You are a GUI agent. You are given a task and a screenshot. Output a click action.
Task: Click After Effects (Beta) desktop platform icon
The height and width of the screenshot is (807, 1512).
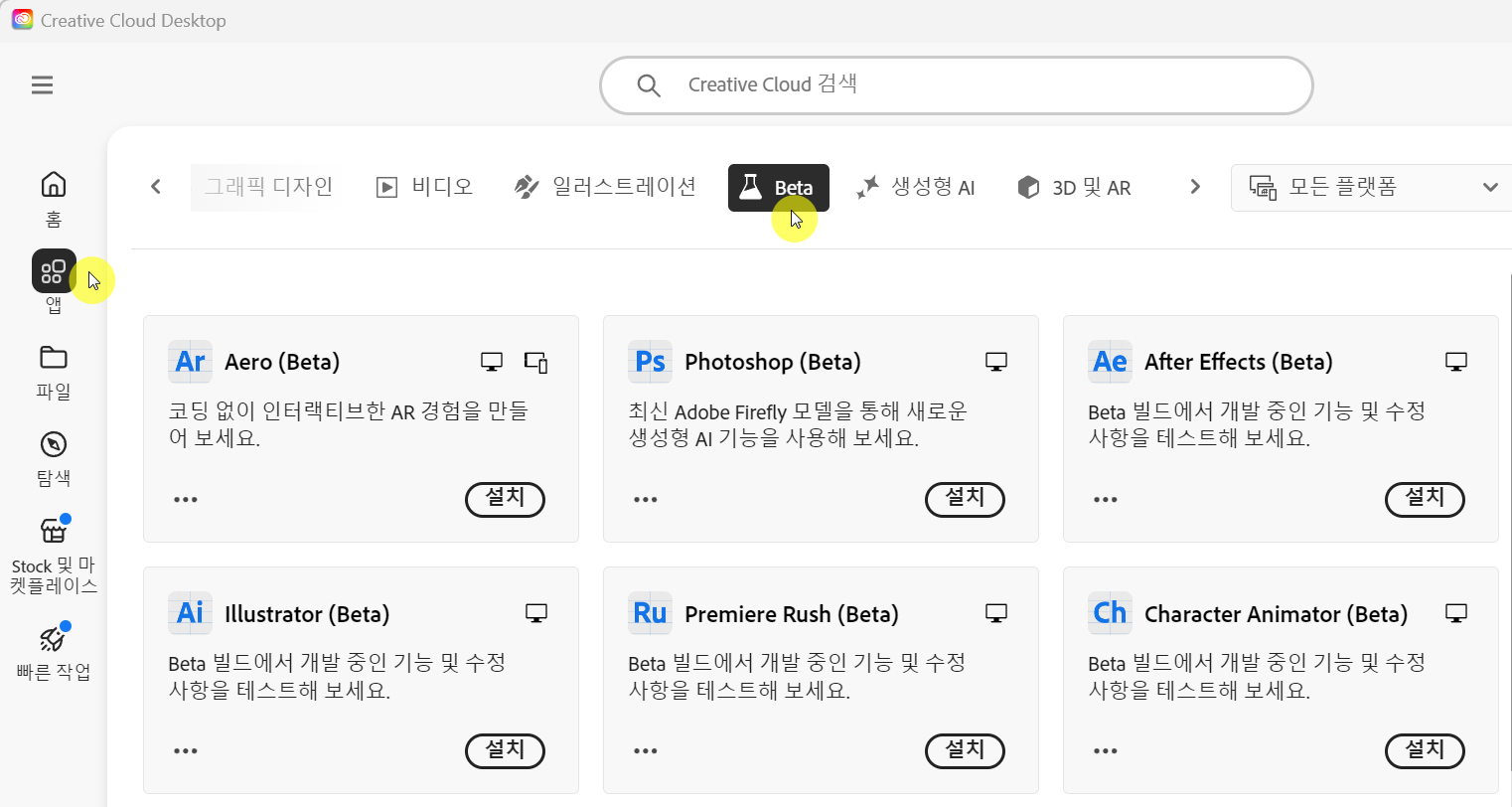click(1456, 362)
